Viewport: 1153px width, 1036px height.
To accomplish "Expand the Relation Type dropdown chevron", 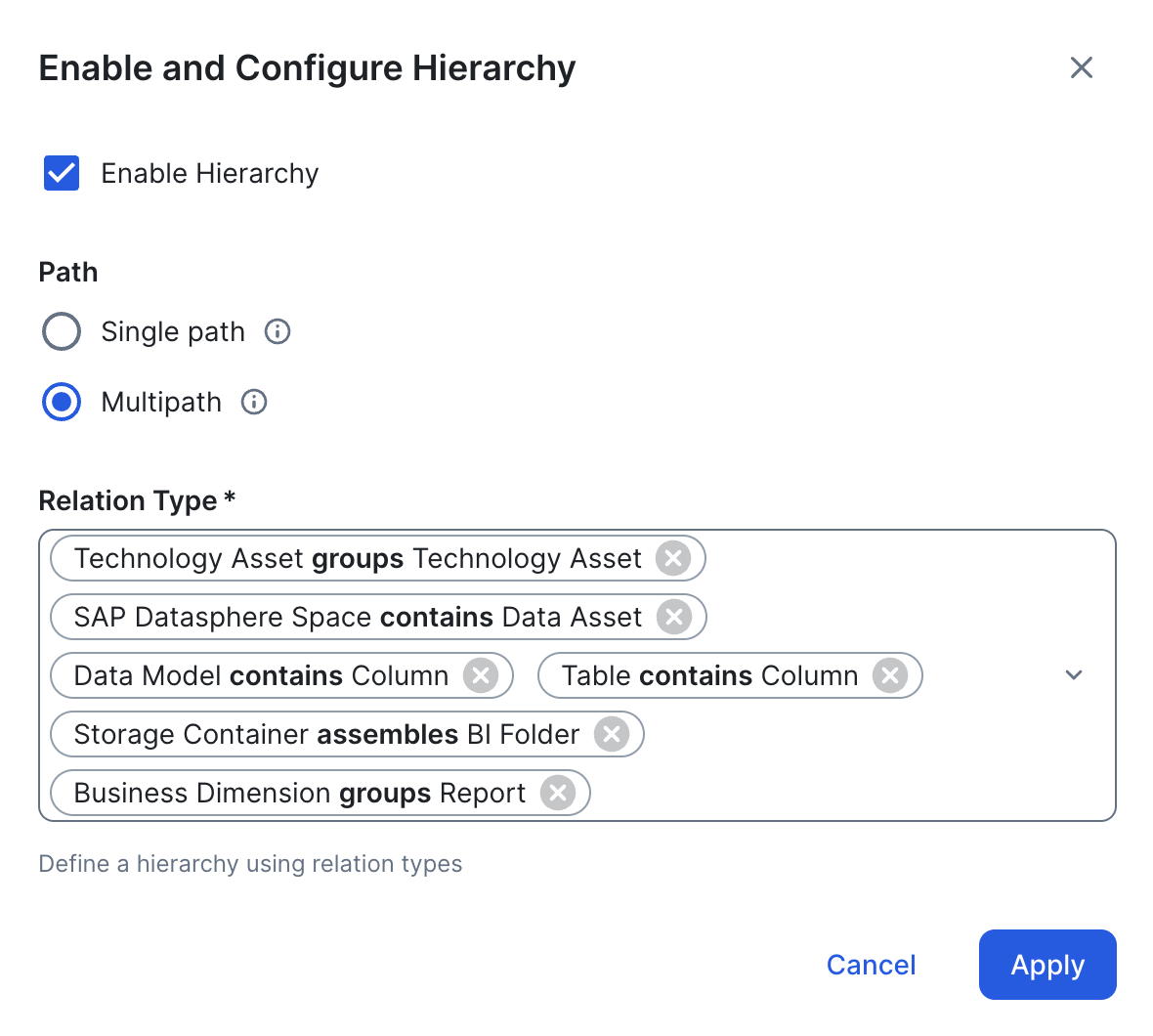I will pos(1074,675).
